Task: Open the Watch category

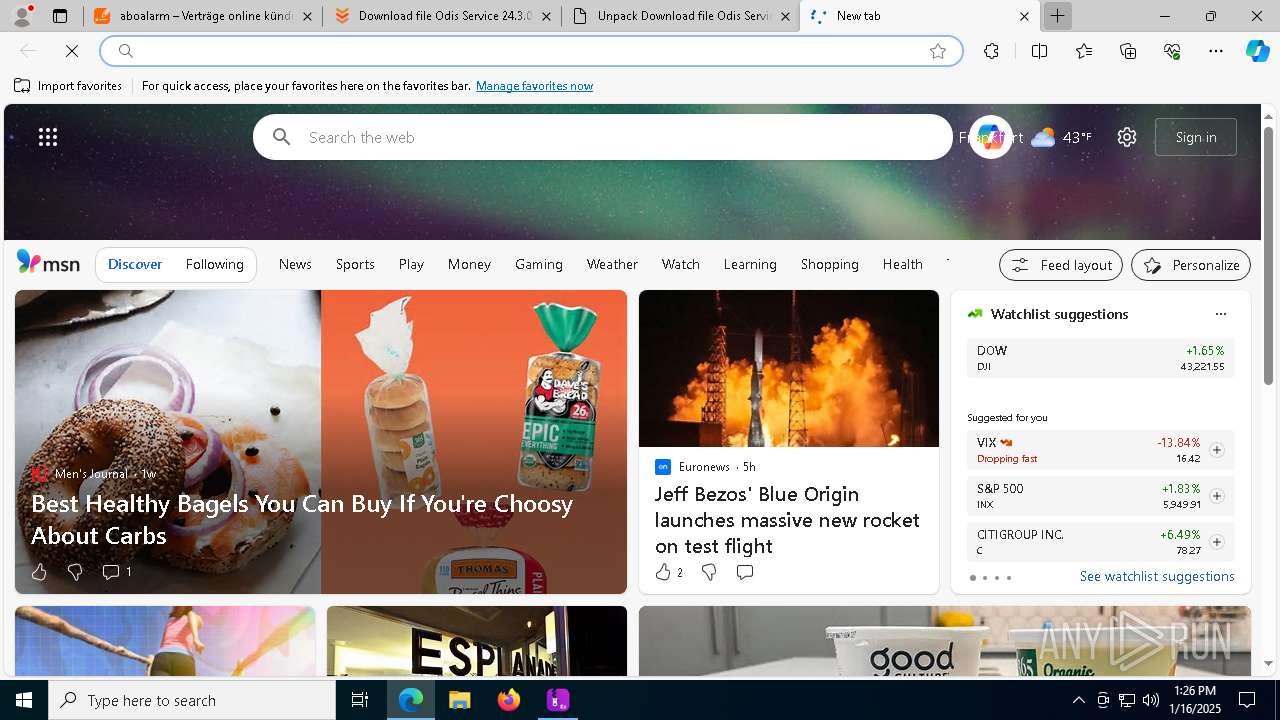Action: click(x=681, y=264)
